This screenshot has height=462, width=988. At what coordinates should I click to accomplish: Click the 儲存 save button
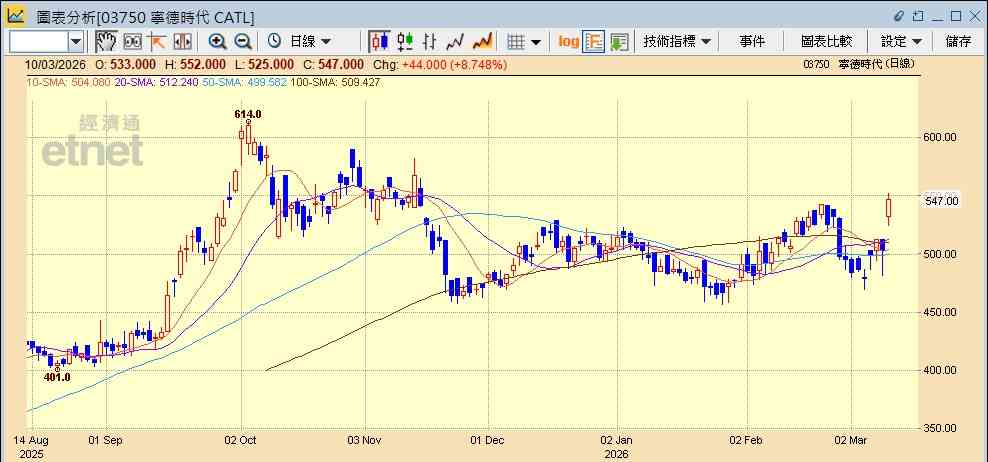click(x=958, y=42)
